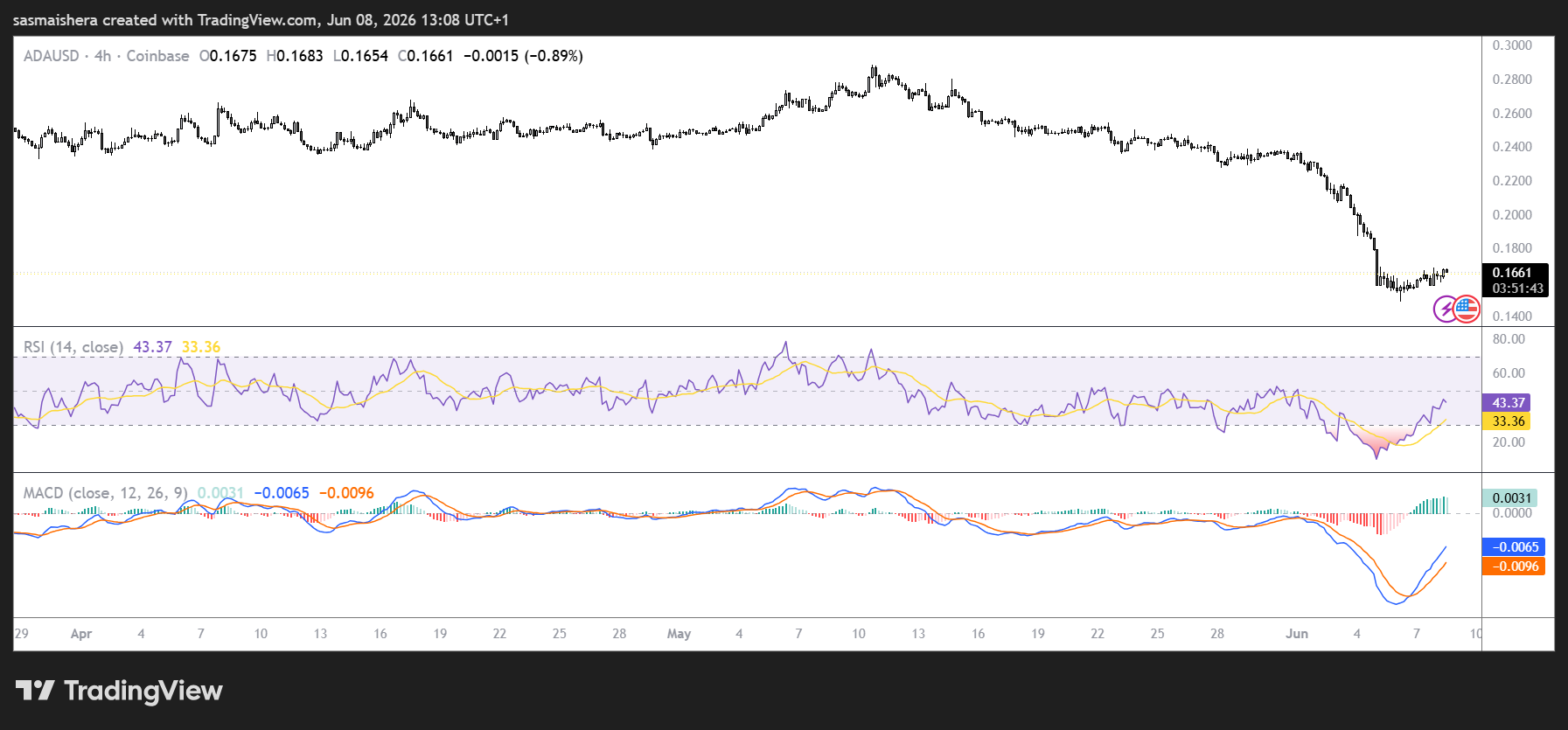Click the close price value C0.1661

click(x=426, y=56)
